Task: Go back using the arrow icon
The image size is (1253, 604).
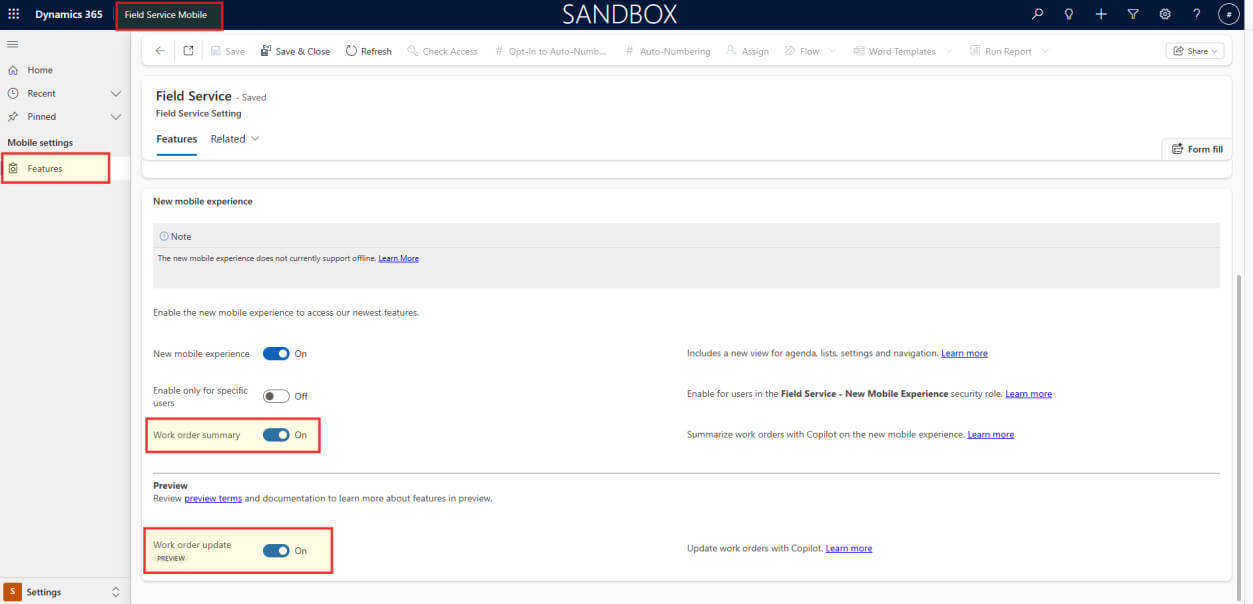Action: [x=160, y=51]
